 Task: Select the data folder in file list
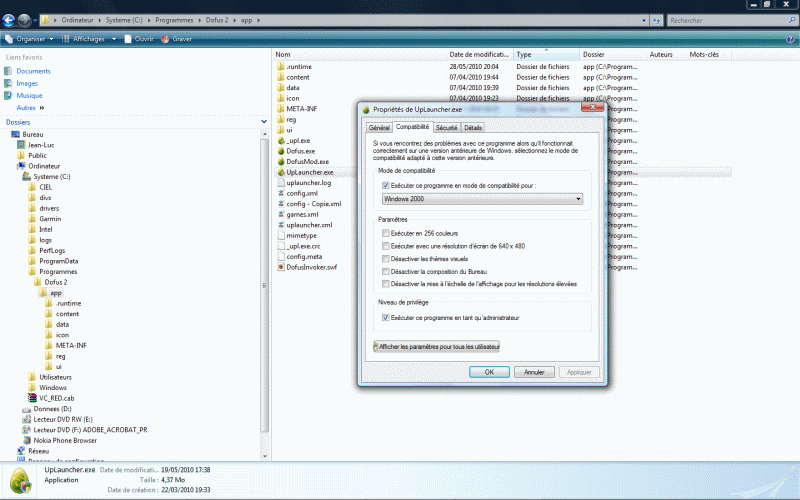[x=292, y=88]
